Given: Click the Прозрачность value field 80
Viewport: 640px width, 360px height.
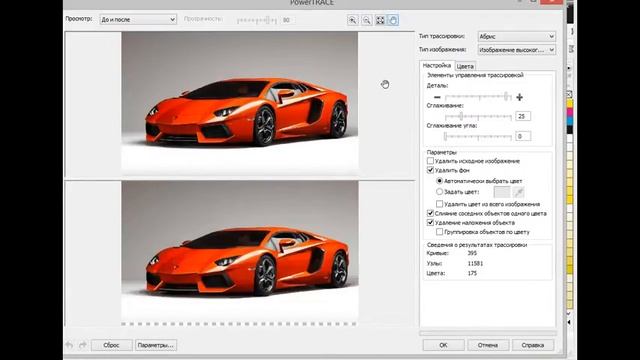Looking at the screenshot, I should [x=288, y=20].
